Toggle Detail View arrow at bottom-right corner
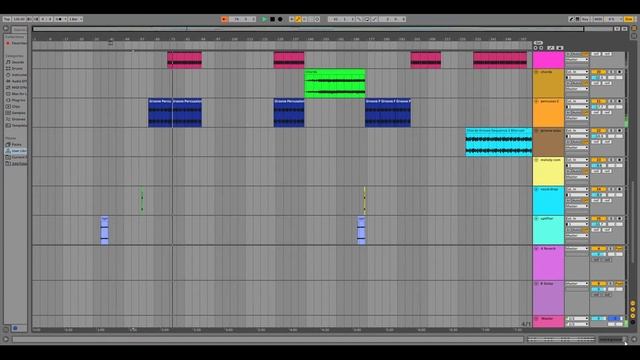The width and height of the screenshot is (640, 360). point(634,339)
